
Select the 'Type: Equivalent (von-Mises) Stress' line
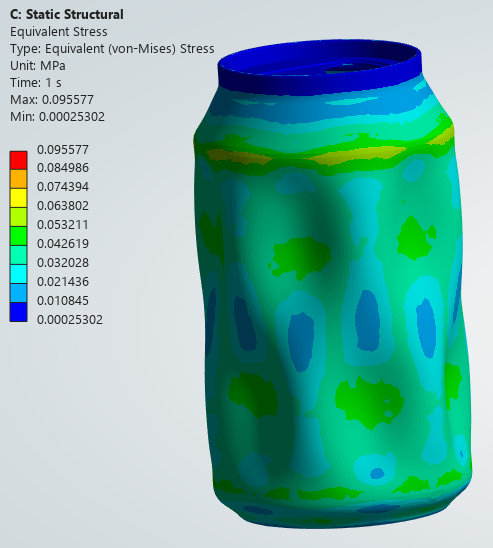[112, 49]
